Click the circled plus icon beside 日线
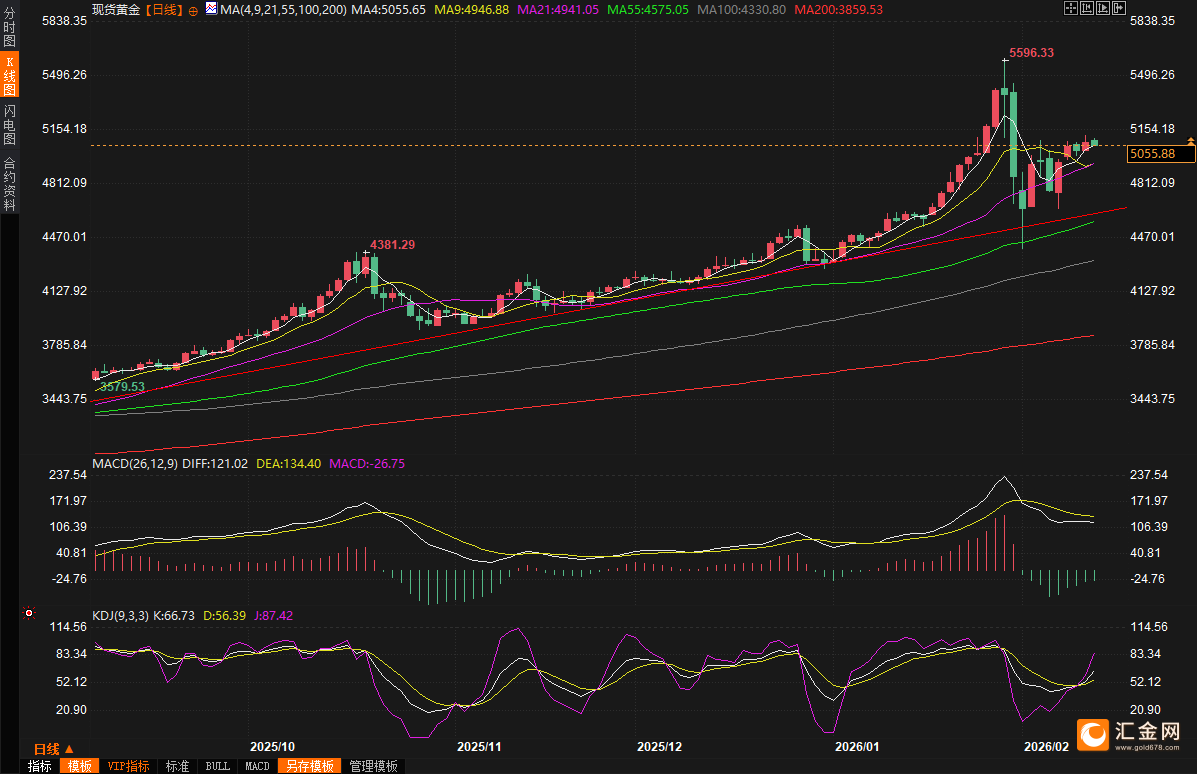Image resolution: width=1197 pixels, height=774 pixels. pos(193,9)
